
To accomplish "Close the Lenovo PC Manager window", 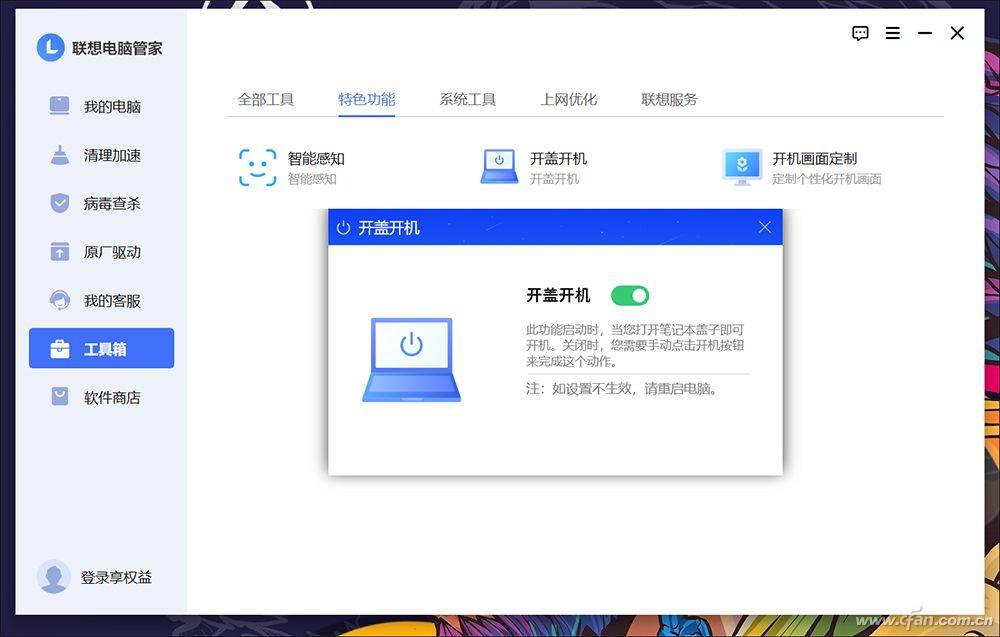I will click(x=957, y=33).
